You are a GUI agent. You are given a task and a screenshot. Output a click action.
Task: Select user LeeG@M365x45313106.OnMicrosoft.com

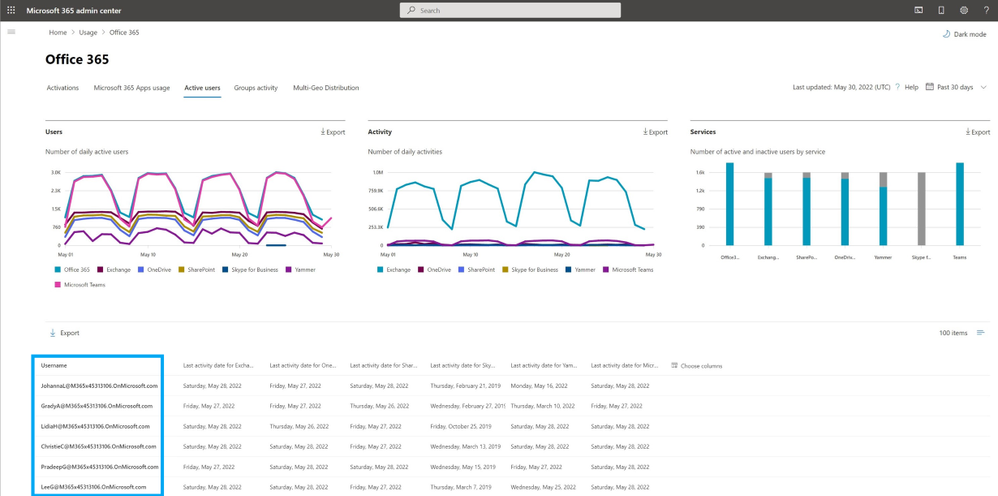pos(94,487)
